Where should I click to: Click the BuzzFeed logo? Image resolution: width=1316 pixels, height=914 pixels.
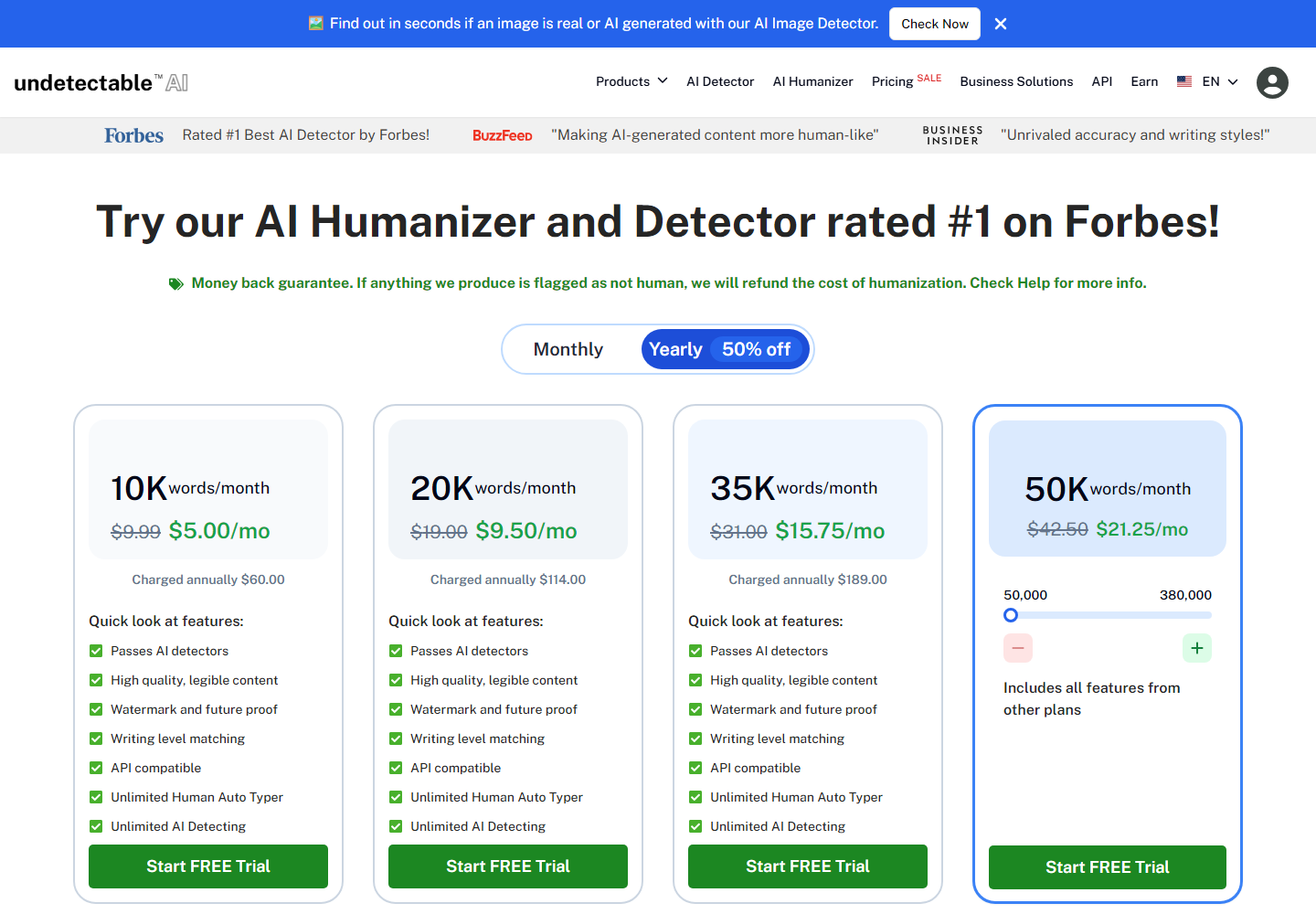(502, 135)
